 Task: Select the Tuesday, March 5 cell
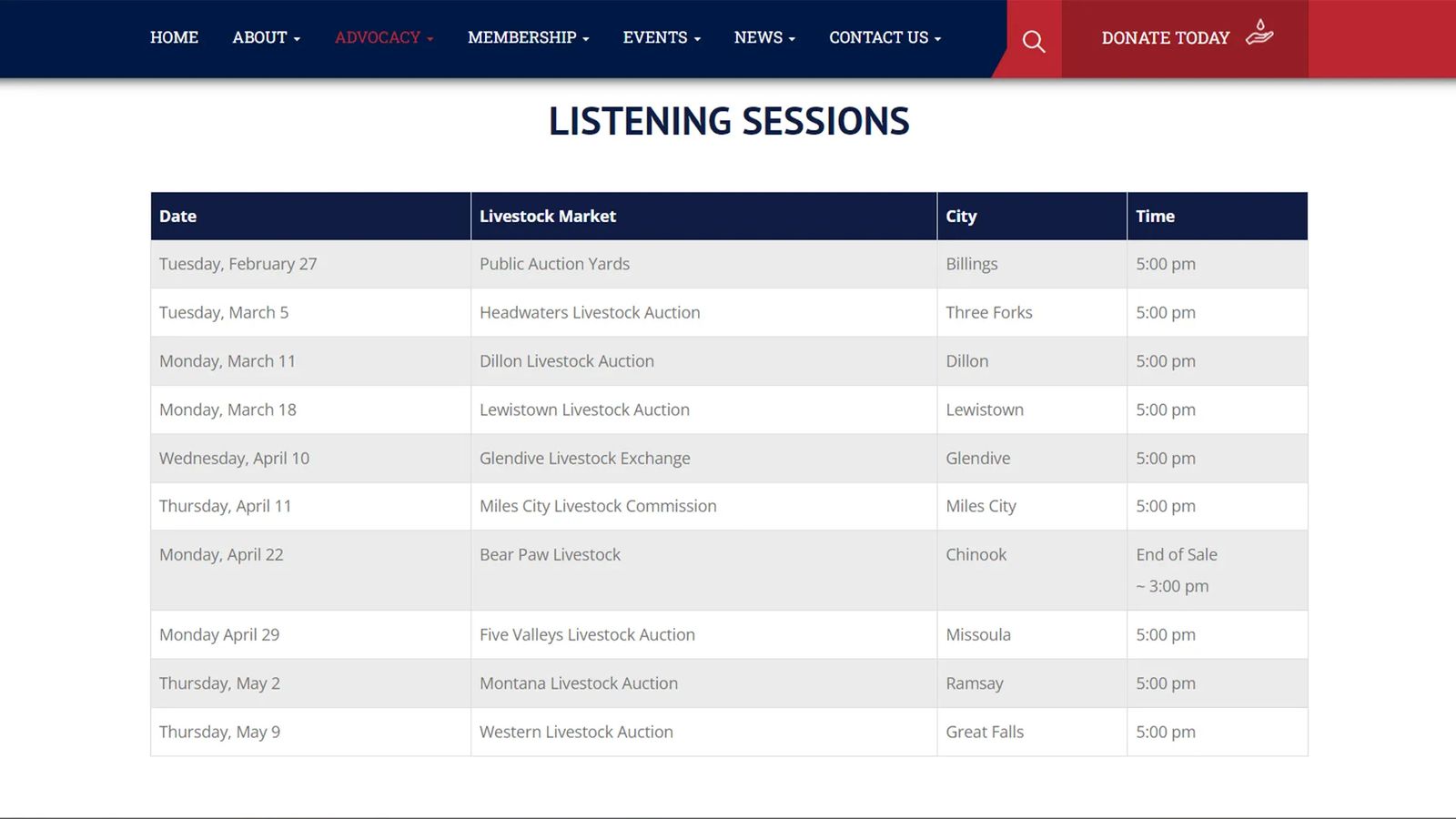point(310,312)
